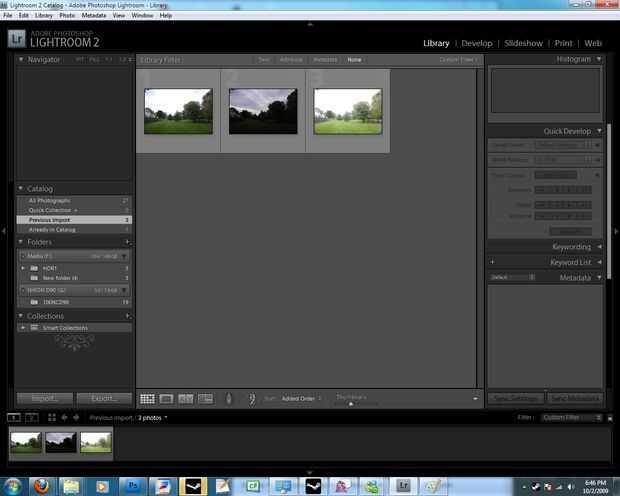Hide the filmstrip using bottom arrow

tap(310, 473)
